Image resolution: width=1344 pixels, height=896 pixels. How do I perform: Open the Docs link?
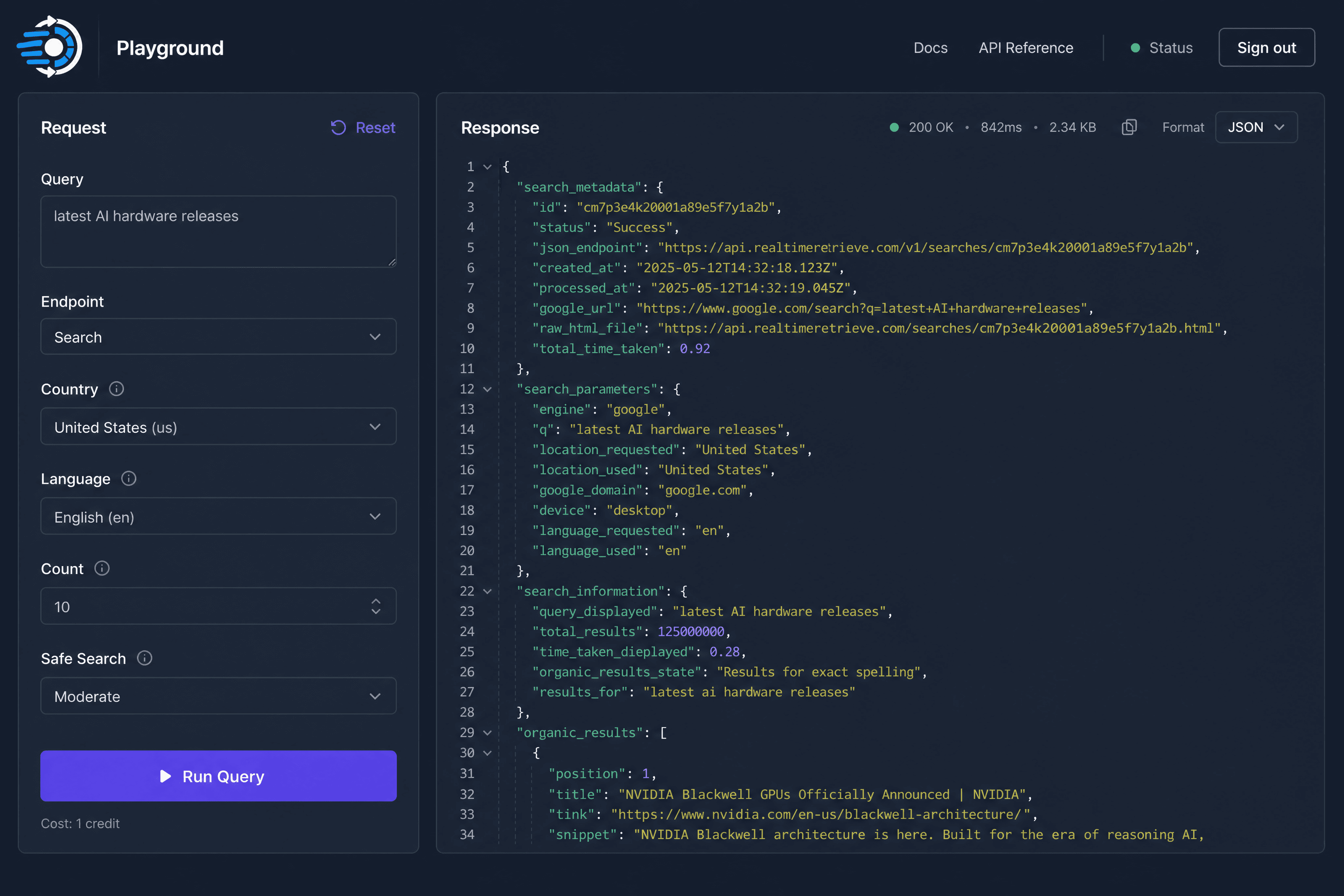point(930,48)
